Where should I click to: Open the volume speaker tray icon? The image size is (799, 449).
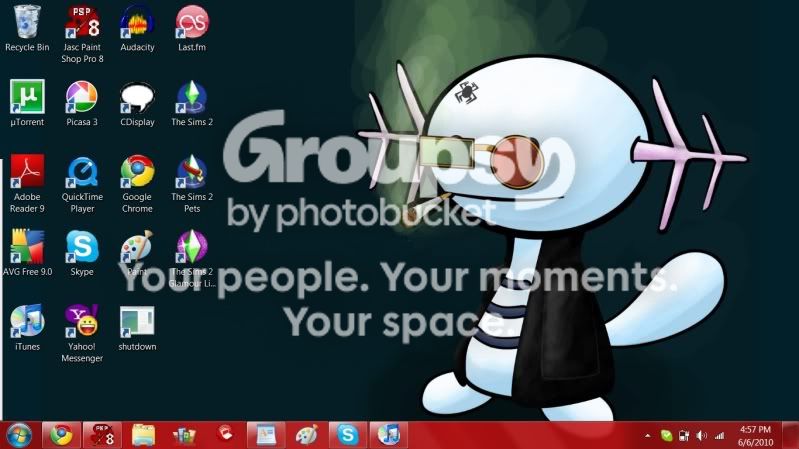coord(702,435)
